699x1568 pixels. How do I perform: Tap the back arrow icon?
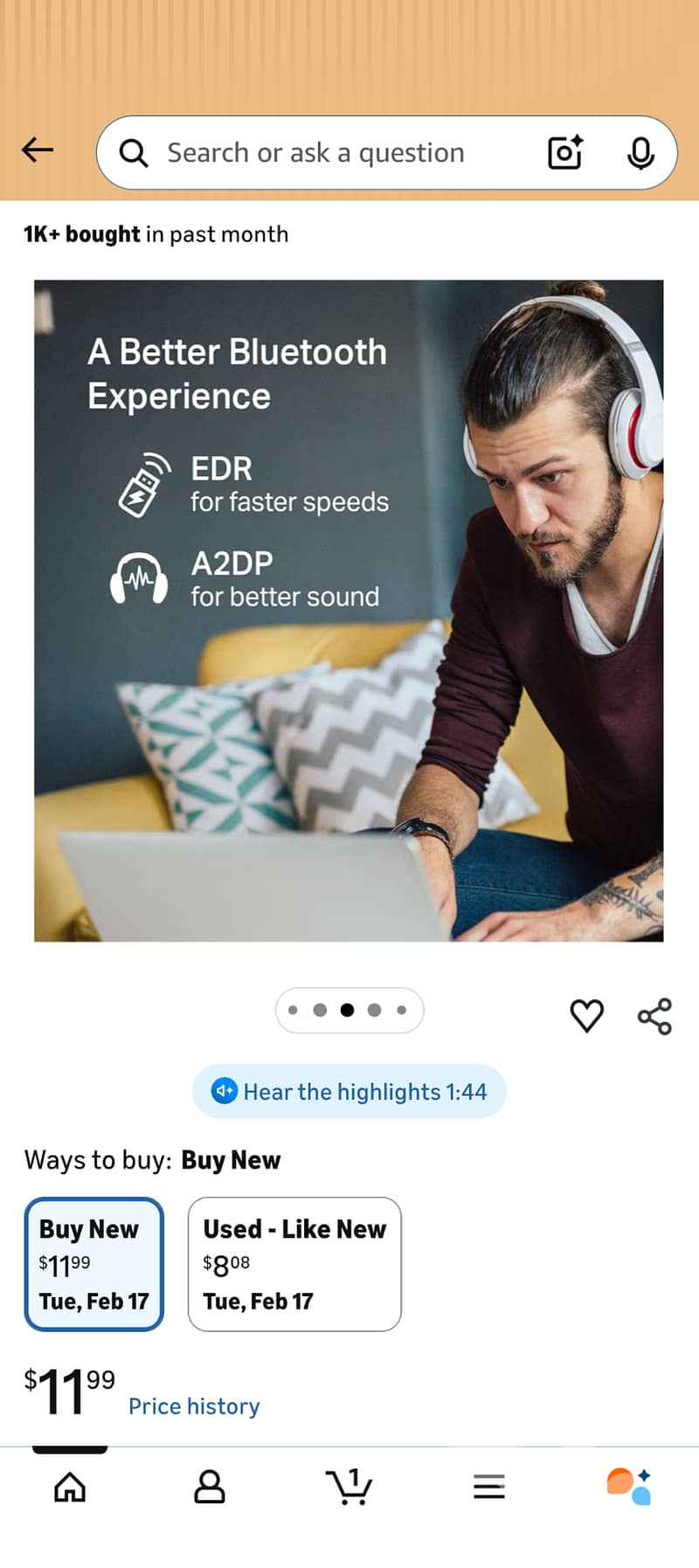[x=38, y=150]
